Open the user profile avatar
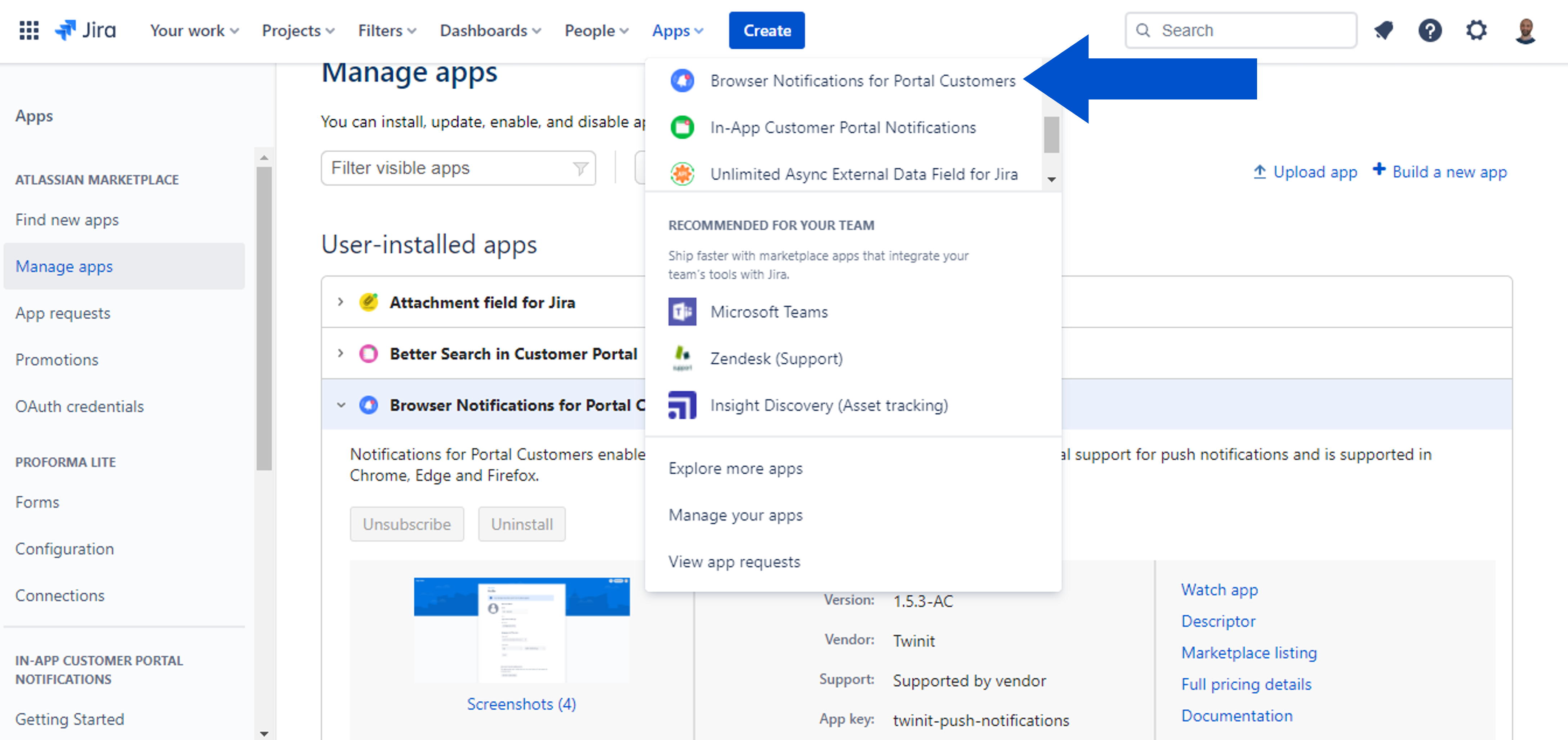The image size is (1568, 740). 1525,30
